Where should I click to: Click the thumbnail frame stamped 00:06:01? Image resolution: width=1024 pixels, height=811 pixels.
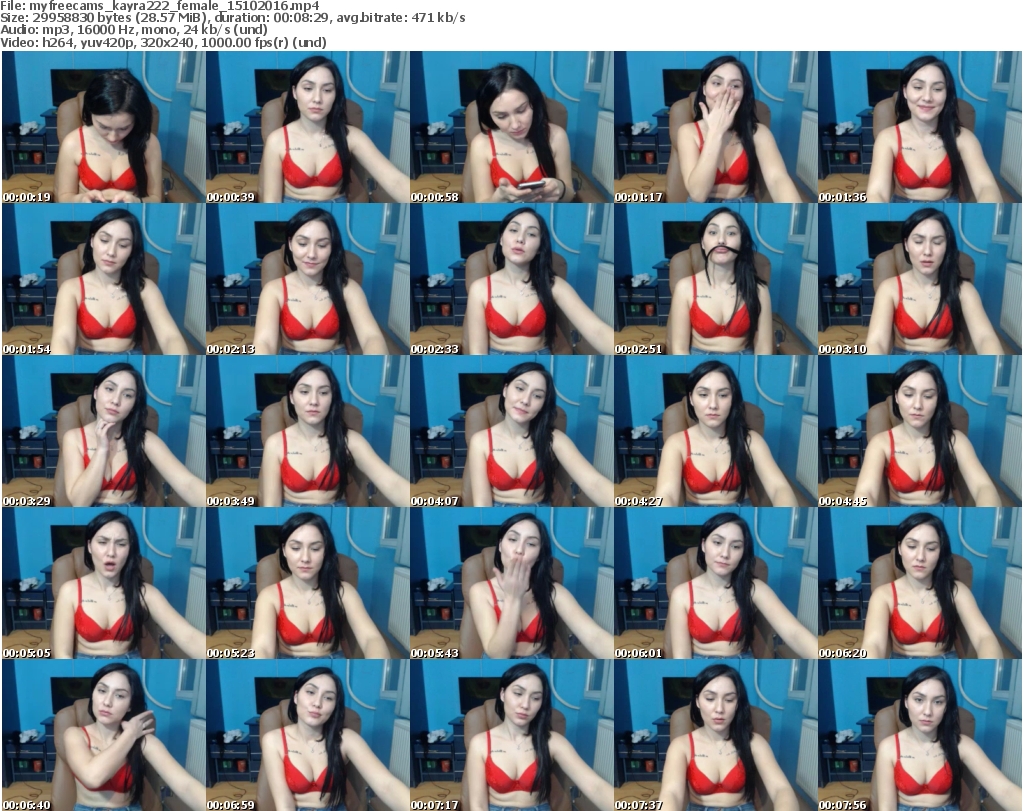coord(716,584)
